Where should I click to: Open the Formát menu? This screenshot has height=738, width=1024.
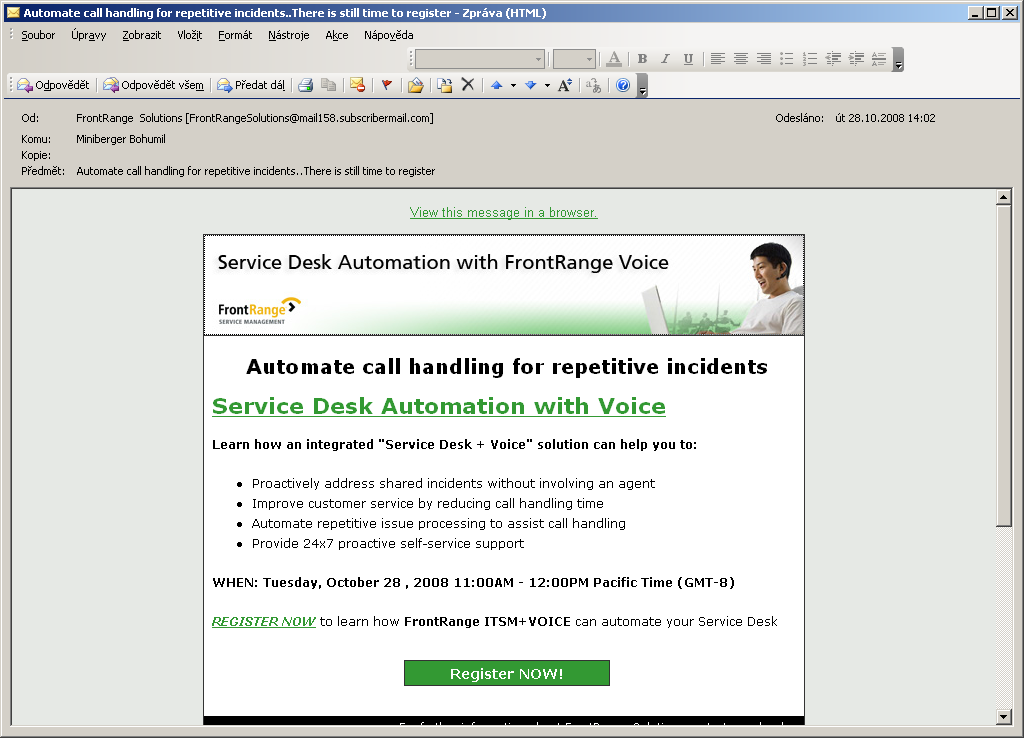[x=235, y=35]
